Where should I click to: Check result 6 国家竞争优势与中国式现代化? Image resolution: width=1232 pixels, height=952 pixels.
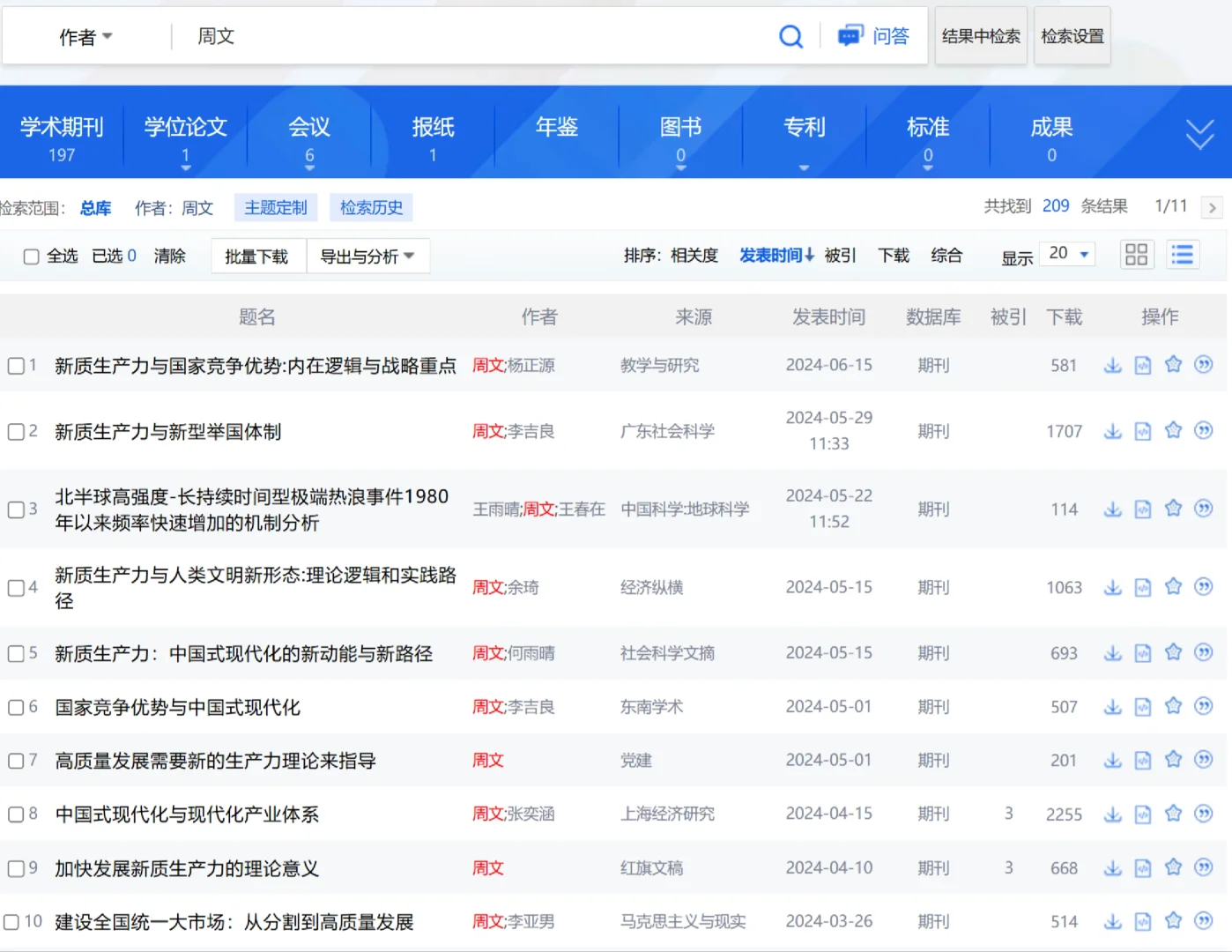(x=16, y=708)
